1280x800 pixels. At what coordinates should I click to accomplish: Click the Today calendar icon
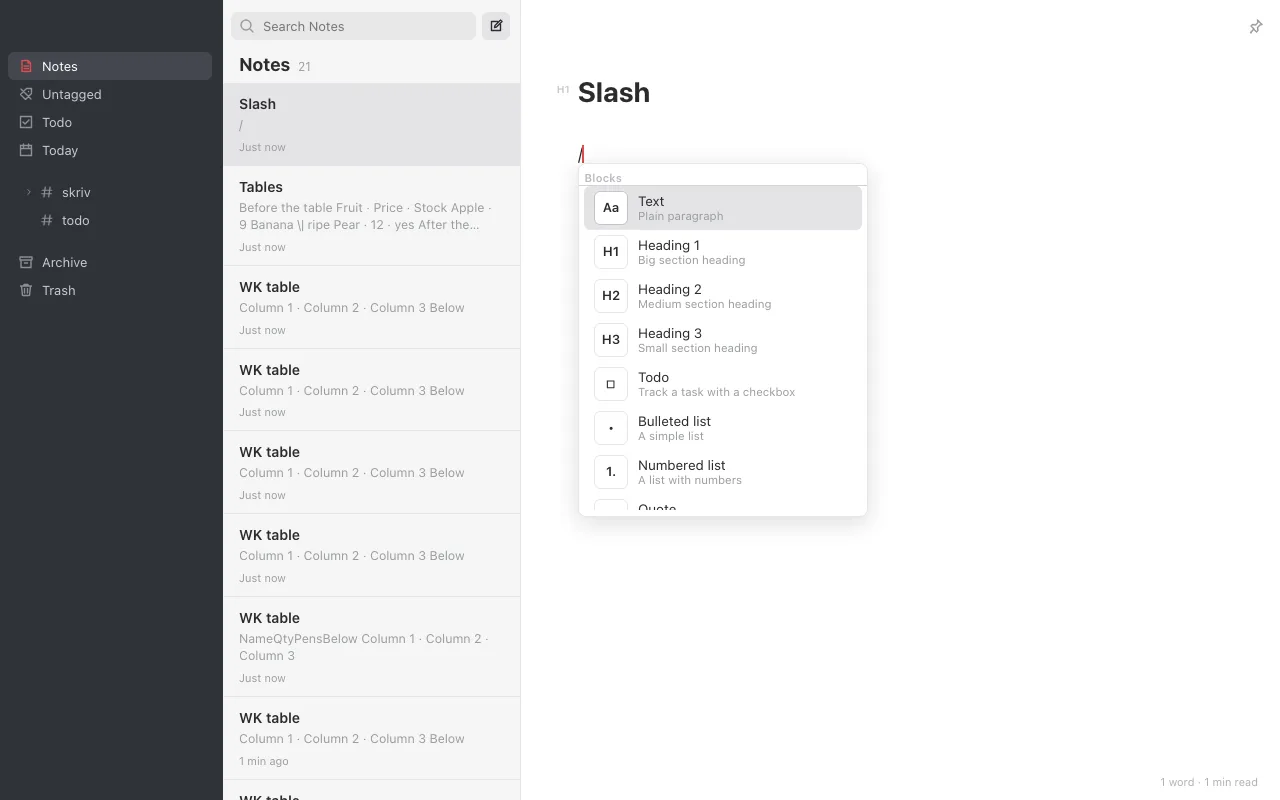pos(26,150)
